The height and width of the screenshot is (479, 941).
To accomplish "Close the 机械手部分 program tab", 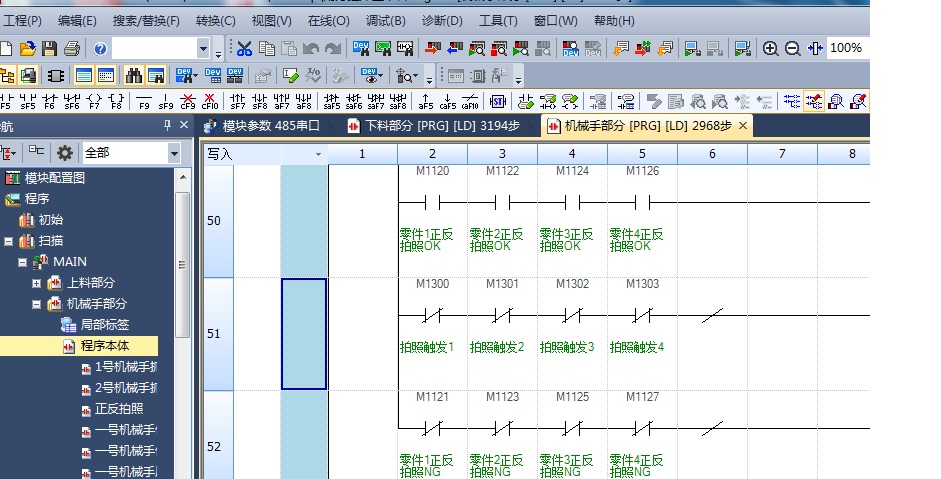I will [742, 126].
